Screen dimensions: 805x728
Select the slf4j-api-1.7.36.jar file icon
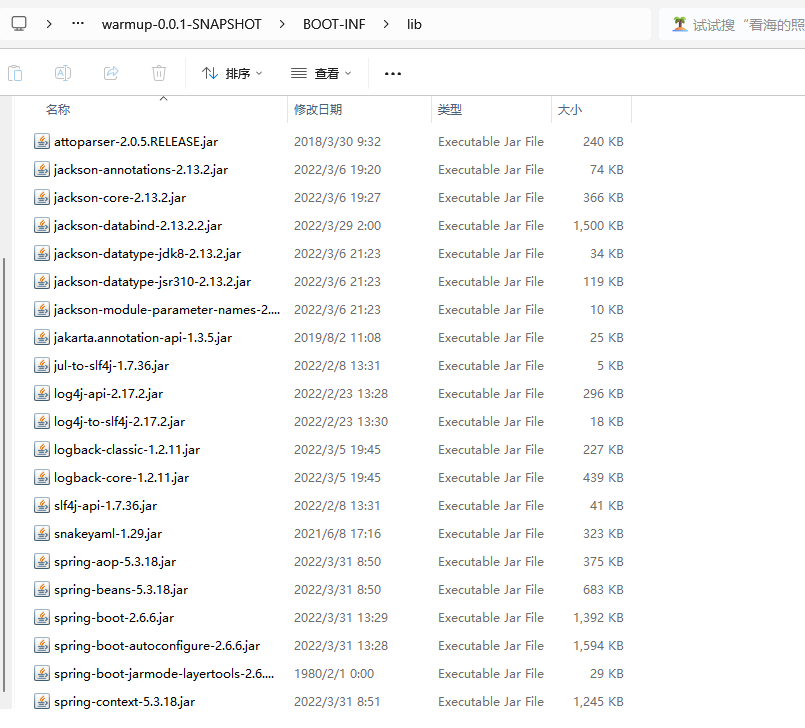point(42,505)
